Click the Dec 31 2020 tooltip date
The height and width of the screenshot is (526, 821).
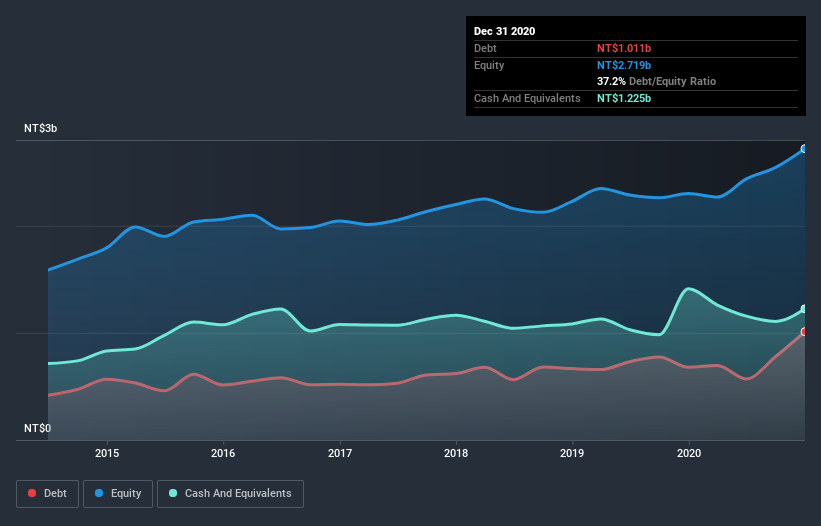[504, 31]
